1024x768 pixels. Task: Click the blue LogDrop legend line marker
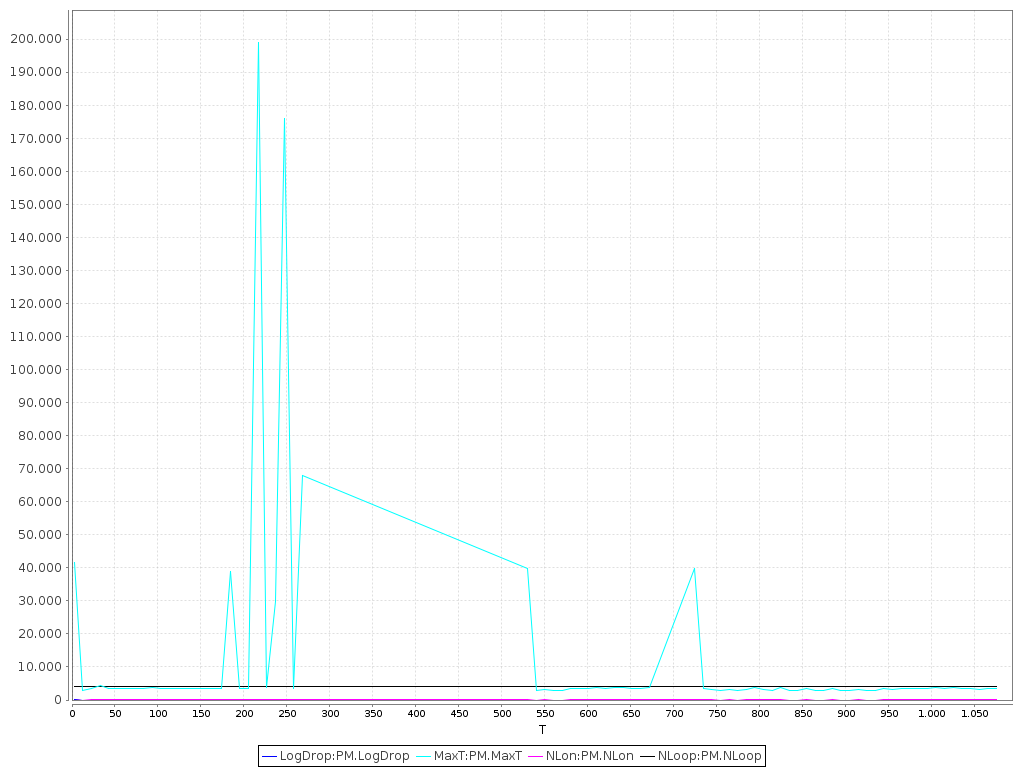pyautogui.click(x=270, y=756)
